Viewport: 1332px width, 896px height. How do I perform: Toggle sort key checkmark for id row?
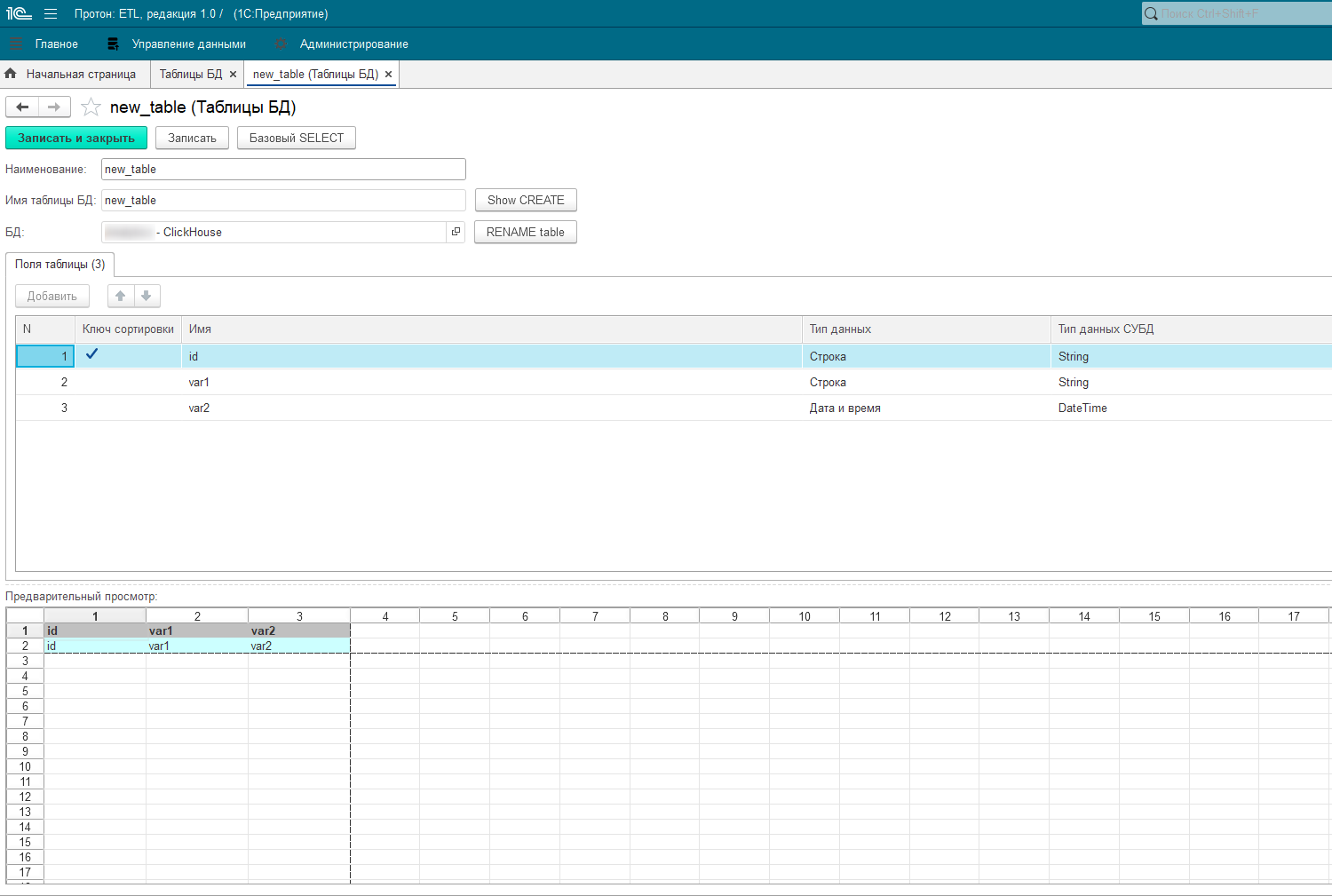(91, 354)
